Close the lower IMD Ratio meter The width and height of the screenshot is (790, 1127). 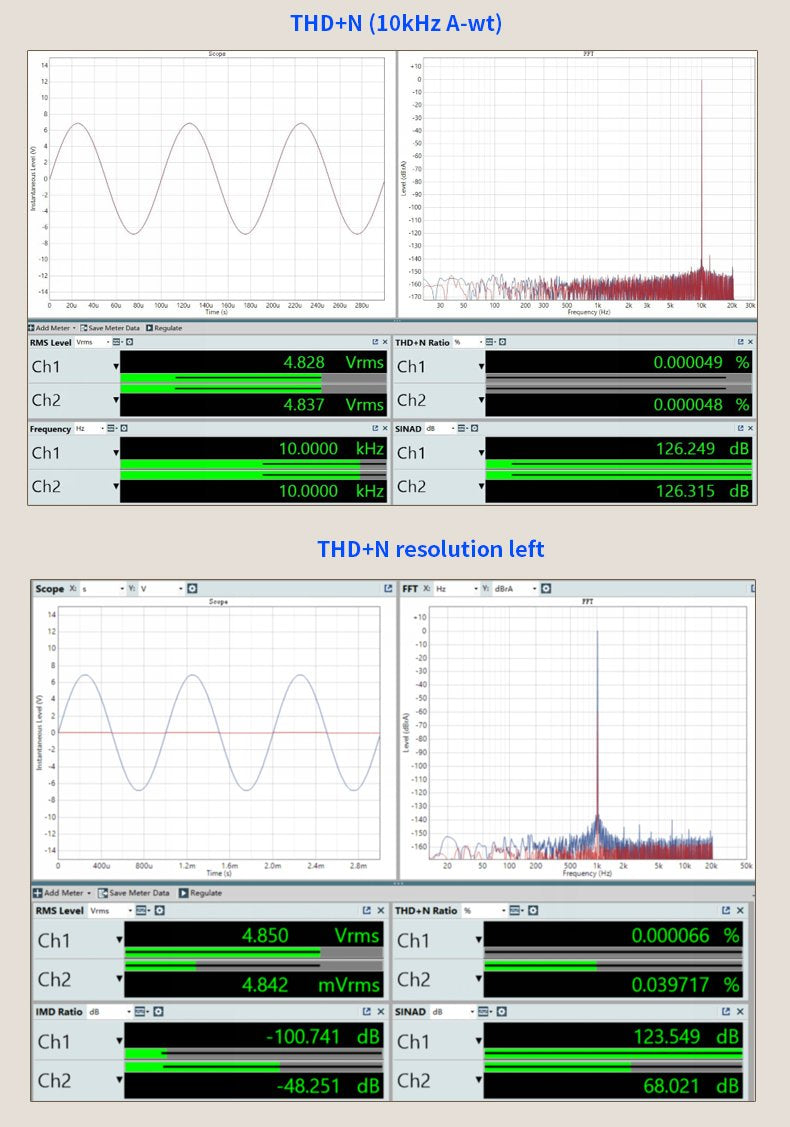(380, 1012)
